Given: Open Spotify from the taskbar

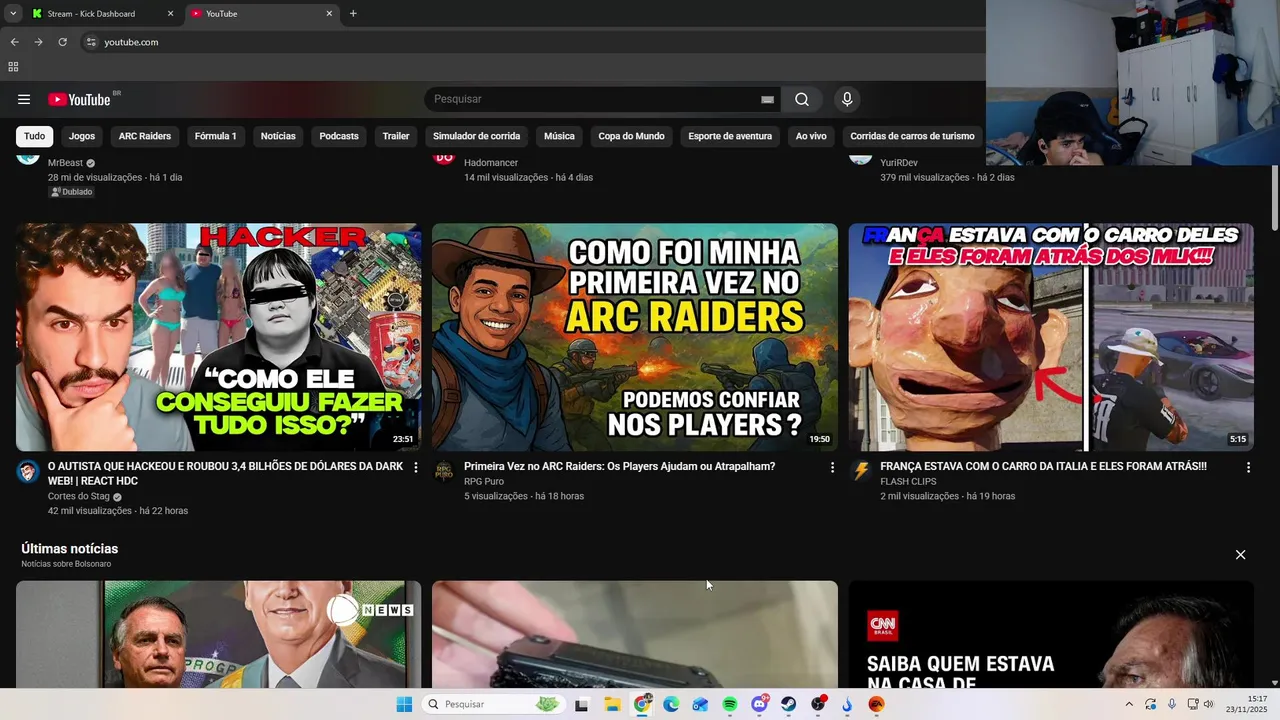Looking at the screenshot, I should pos(730,704).
